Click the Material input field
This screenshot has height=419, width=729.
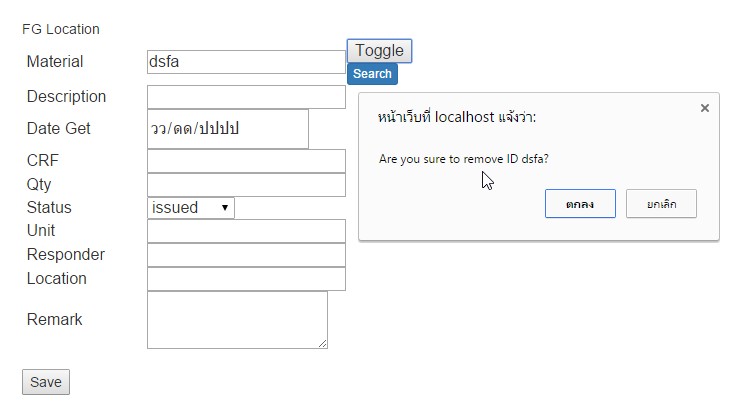(x=245, y=62)
